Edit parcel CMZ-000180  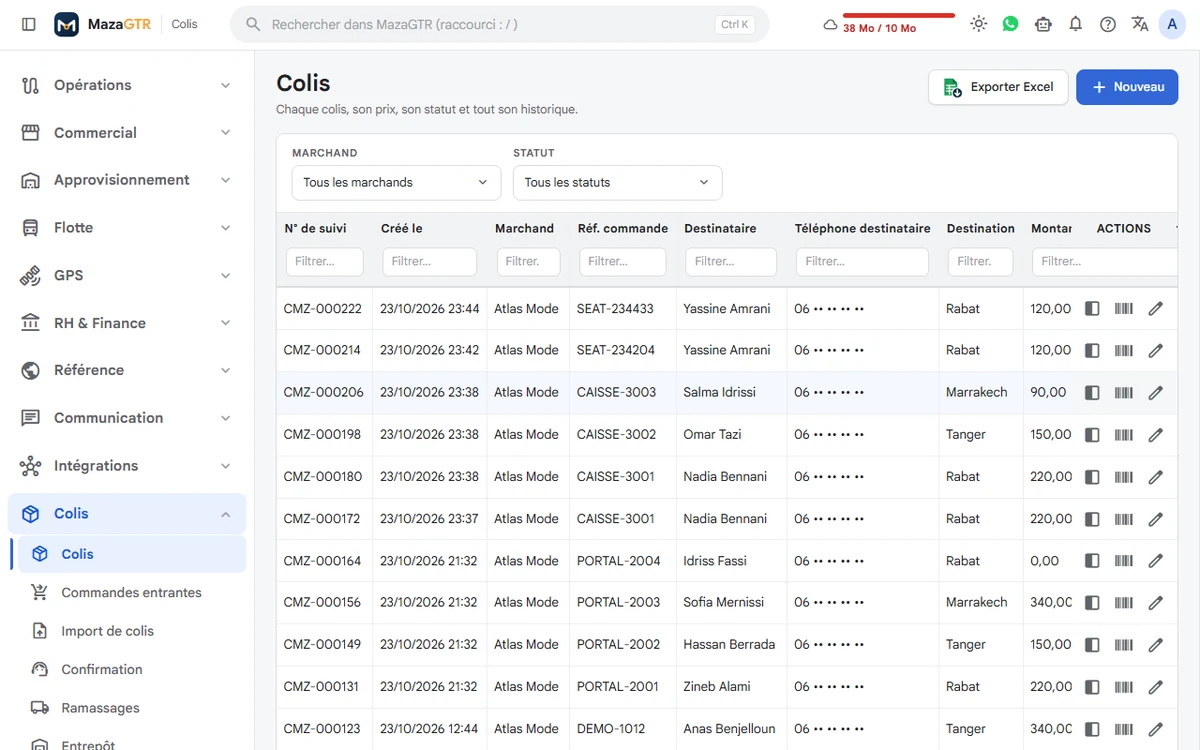[1156, 477]
